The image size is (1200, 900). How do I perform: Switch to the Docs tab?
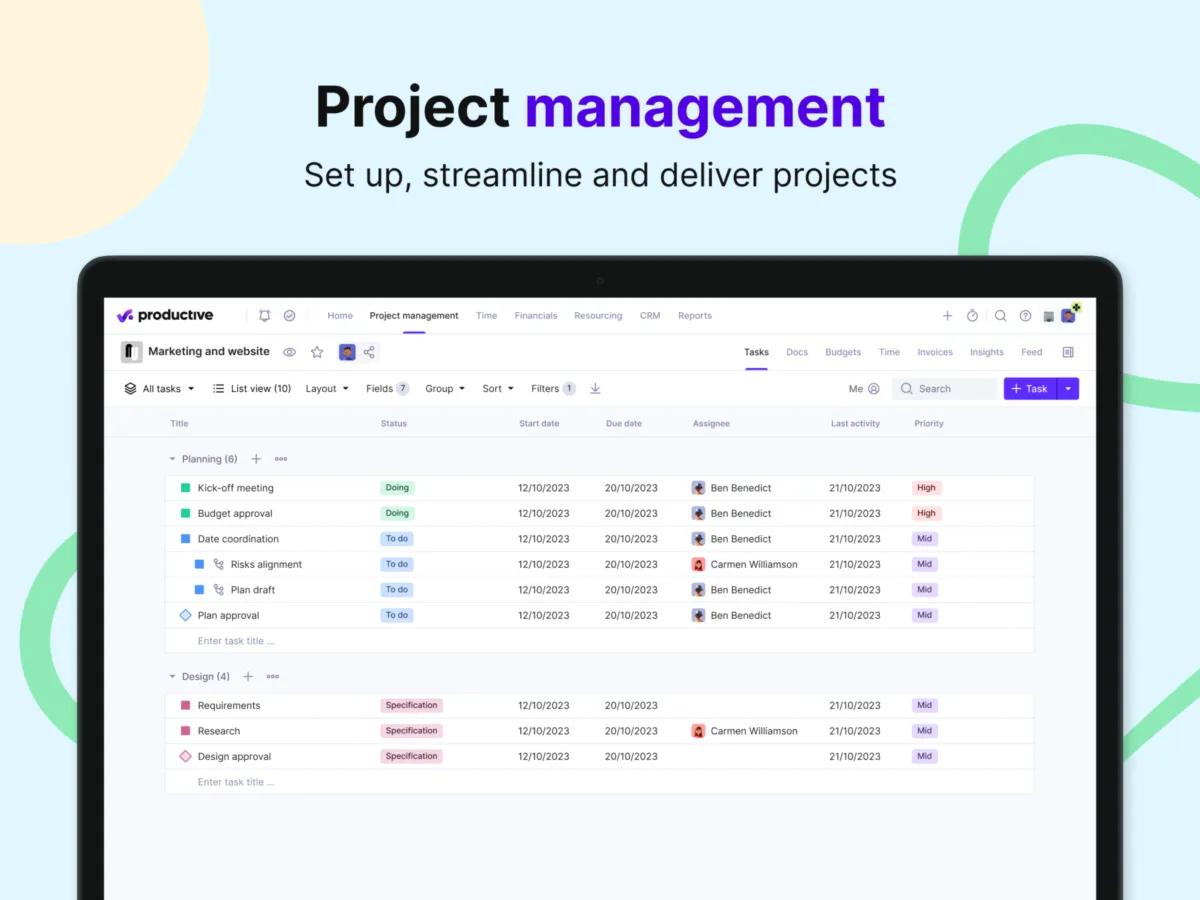click(797, 352)
